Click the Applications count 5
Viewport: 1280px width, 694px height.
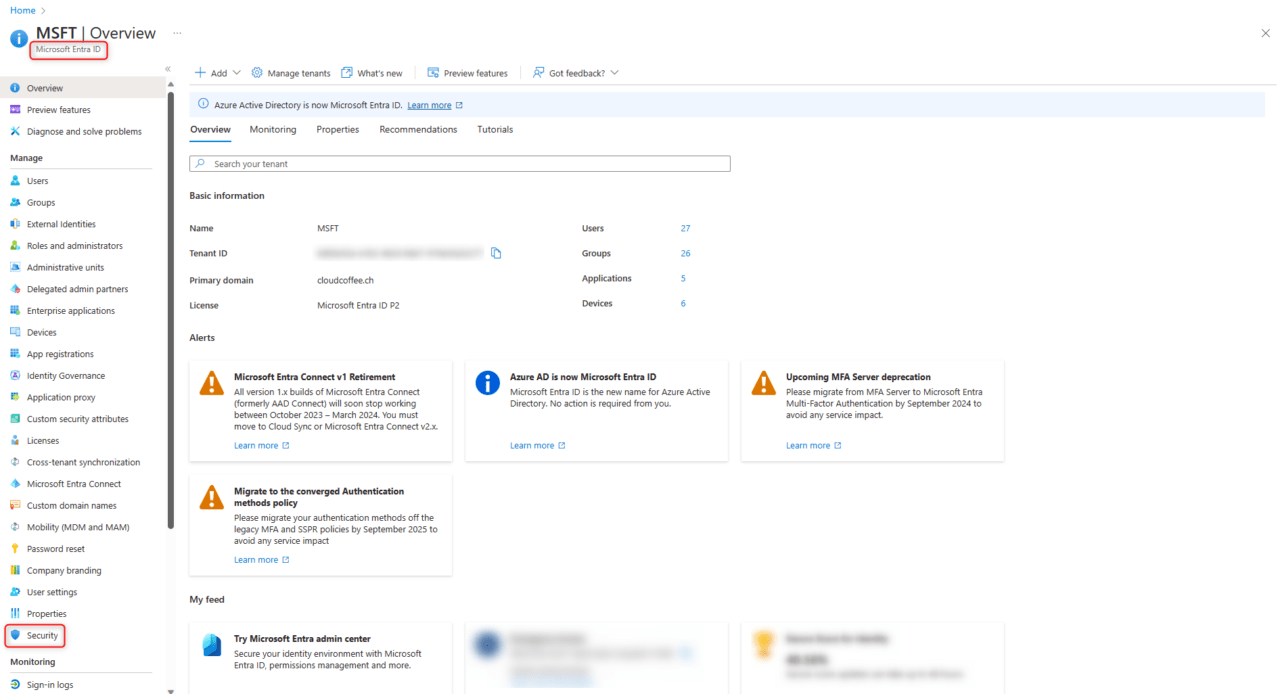[x=683, y=279]
